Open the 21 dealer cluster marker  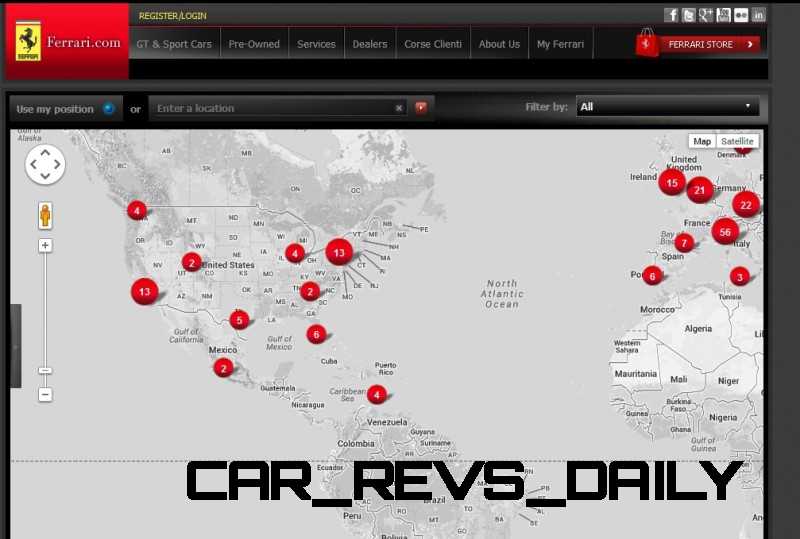click(x=699, y=190)
